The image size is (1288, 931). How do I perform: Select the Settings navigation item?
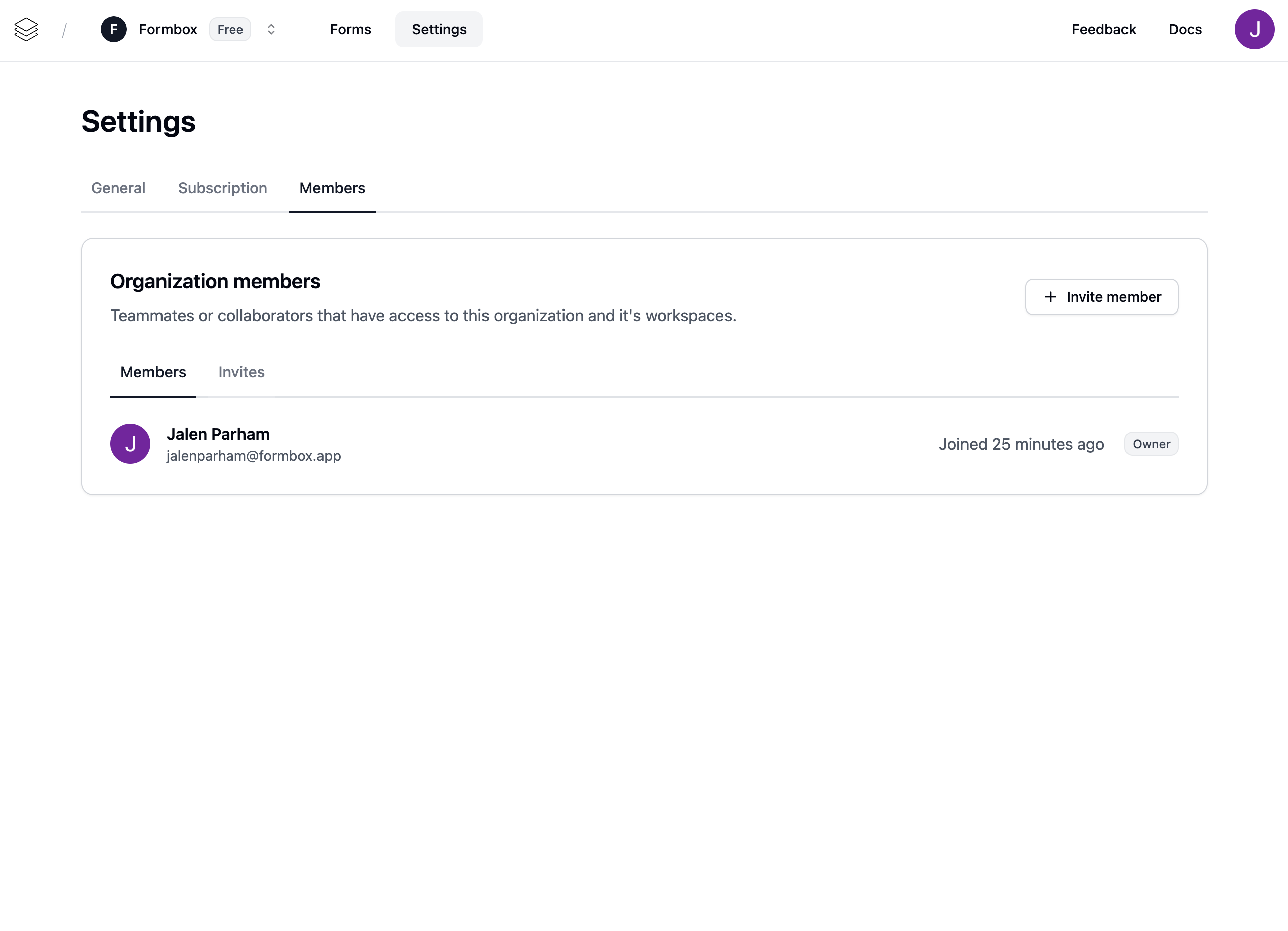pyautogui.click(x=439, y=30)
